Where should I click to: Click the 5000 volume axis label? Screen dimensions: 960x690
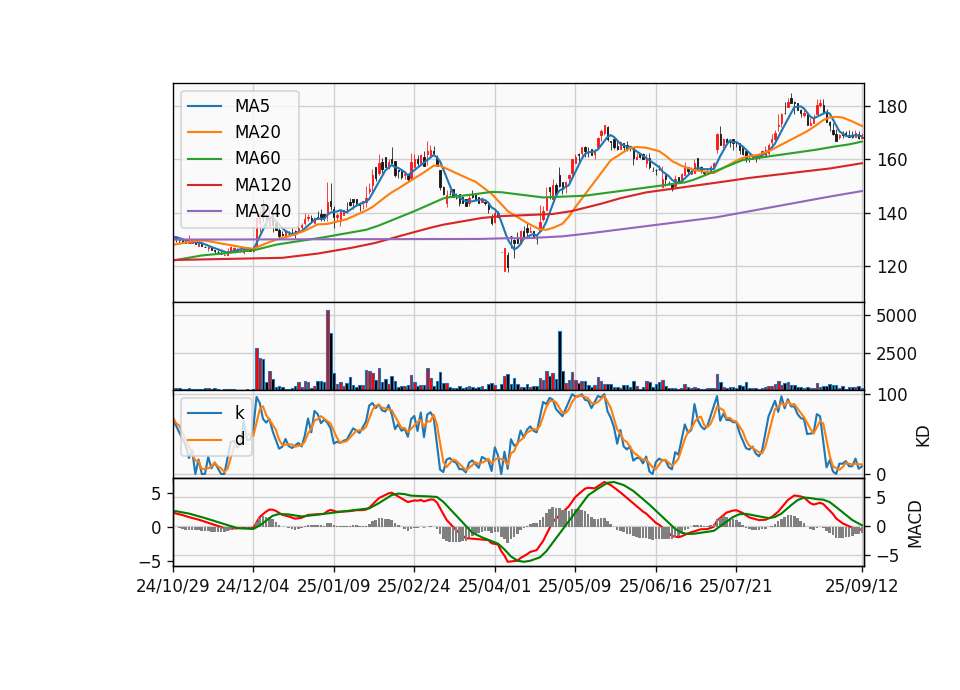click(x=896, y=316)
